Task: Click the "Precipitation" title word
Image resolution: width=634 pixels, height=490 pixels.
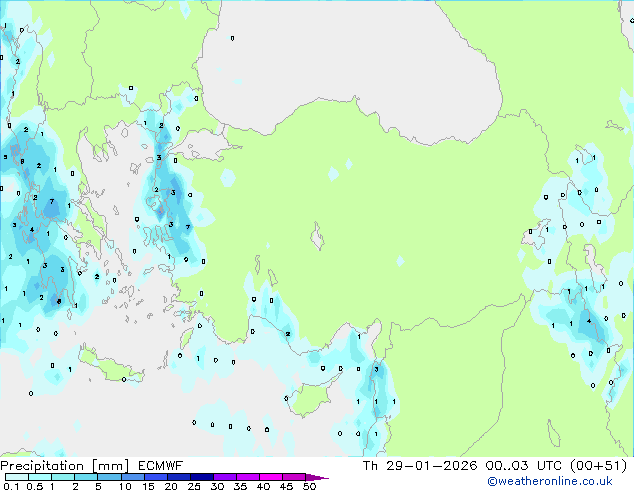Action: 42,466
